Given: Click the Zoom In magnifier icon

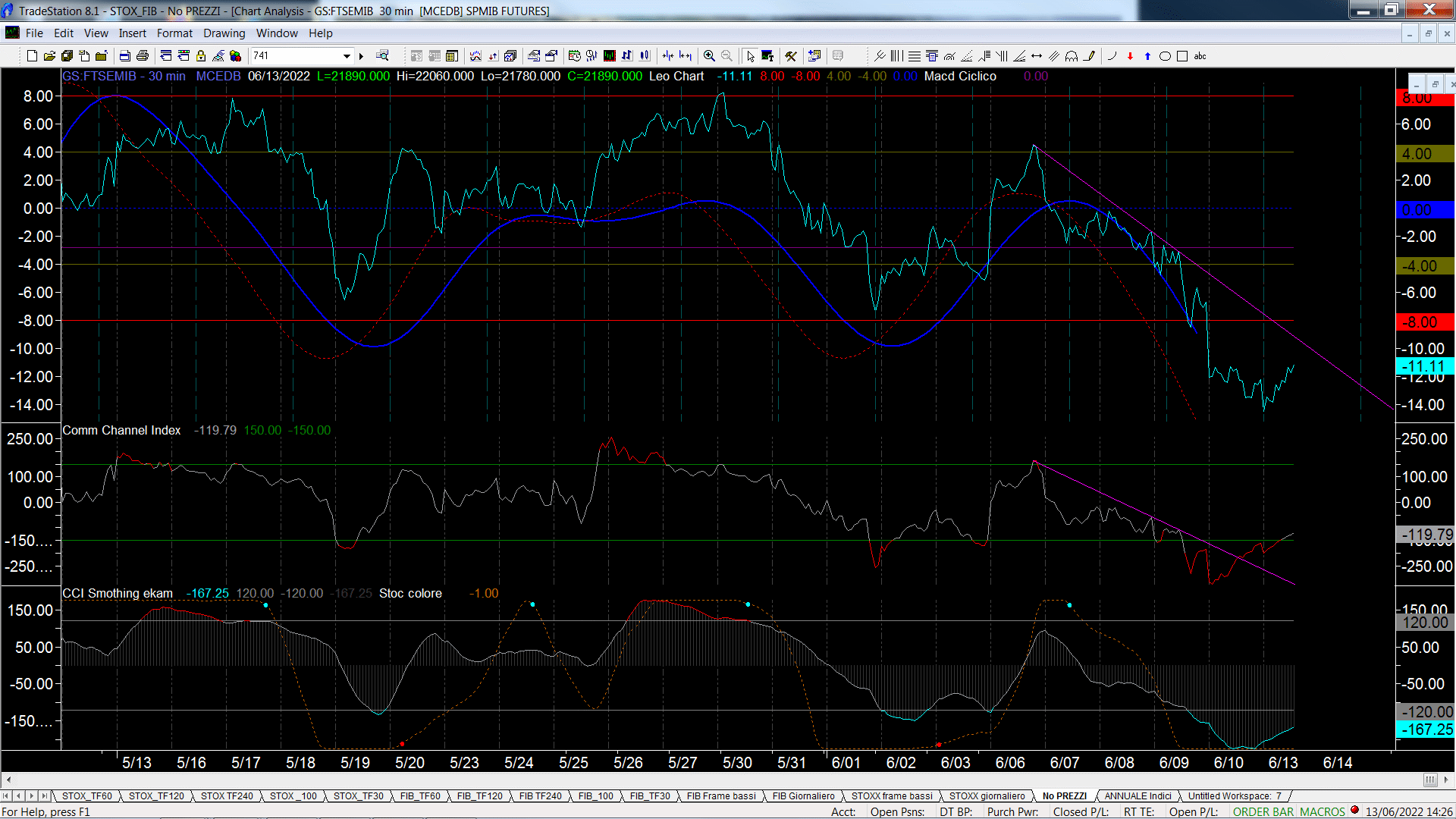Looking at the screenshot, I should coord(709,55).
